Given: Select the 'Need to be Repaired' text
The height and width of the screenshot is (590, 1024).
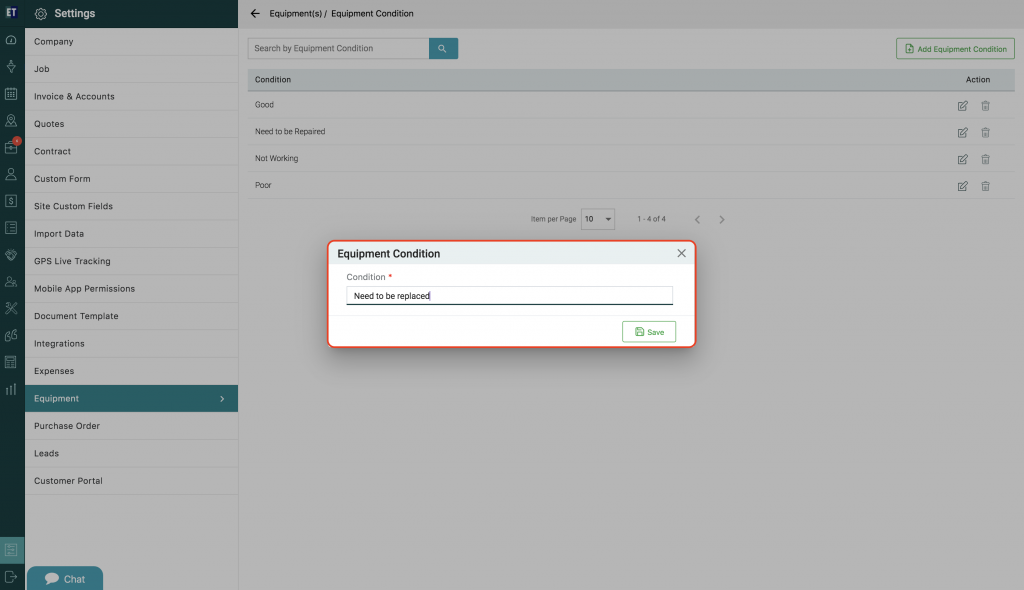Looking at the screenshot, I should point(290,131).
